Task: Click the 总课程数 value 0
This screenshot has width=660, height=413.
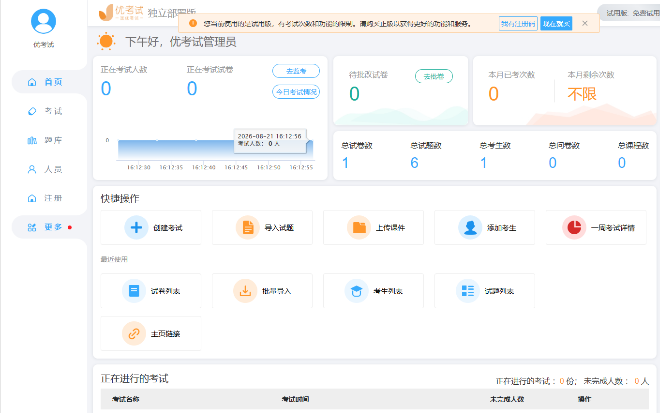Action: [622, 163]
